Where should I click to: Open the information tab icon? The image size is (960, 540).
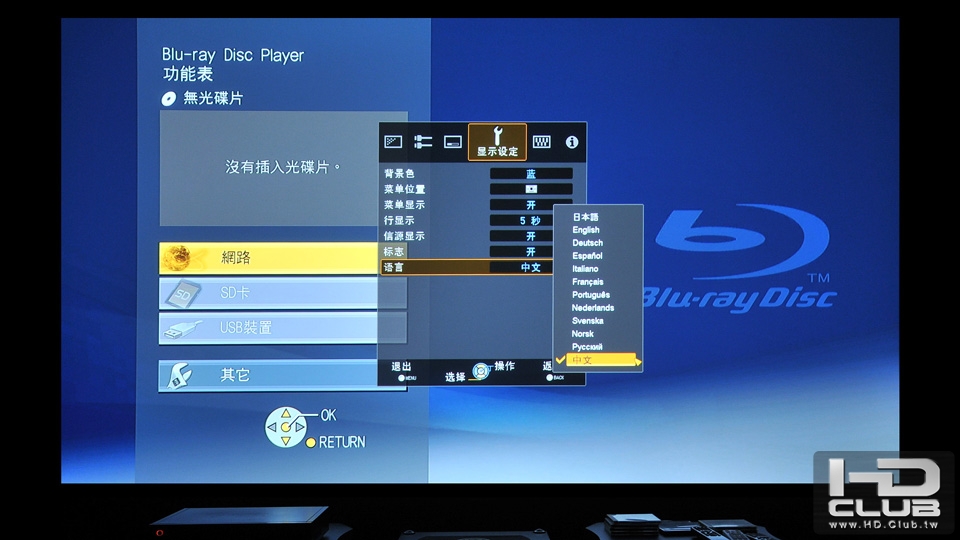coord(571,142)
